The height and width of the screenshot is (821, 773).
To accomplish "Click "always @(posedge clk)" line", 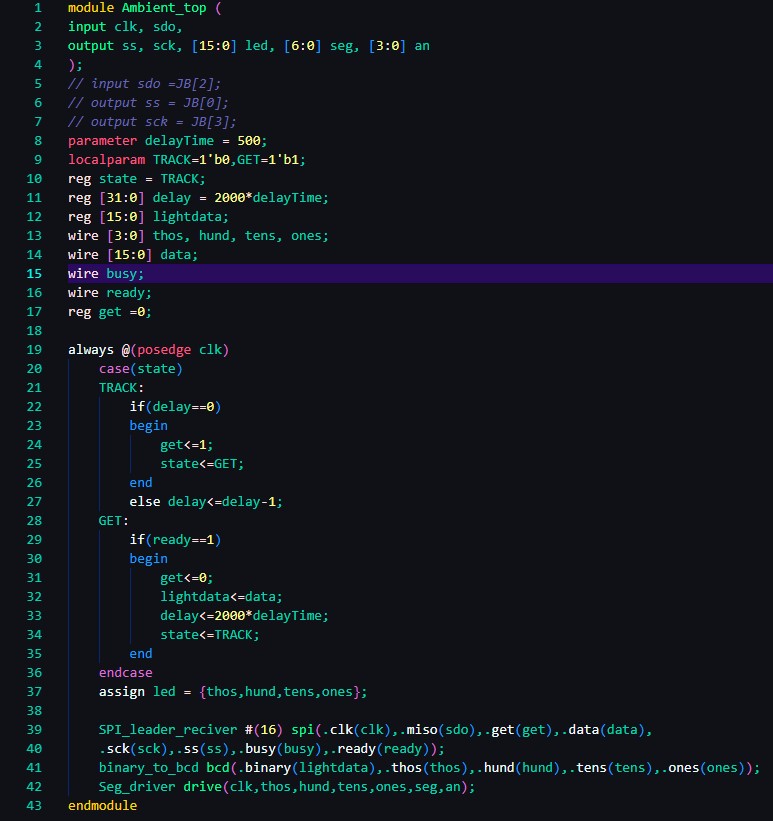I will tap(148, 350).
